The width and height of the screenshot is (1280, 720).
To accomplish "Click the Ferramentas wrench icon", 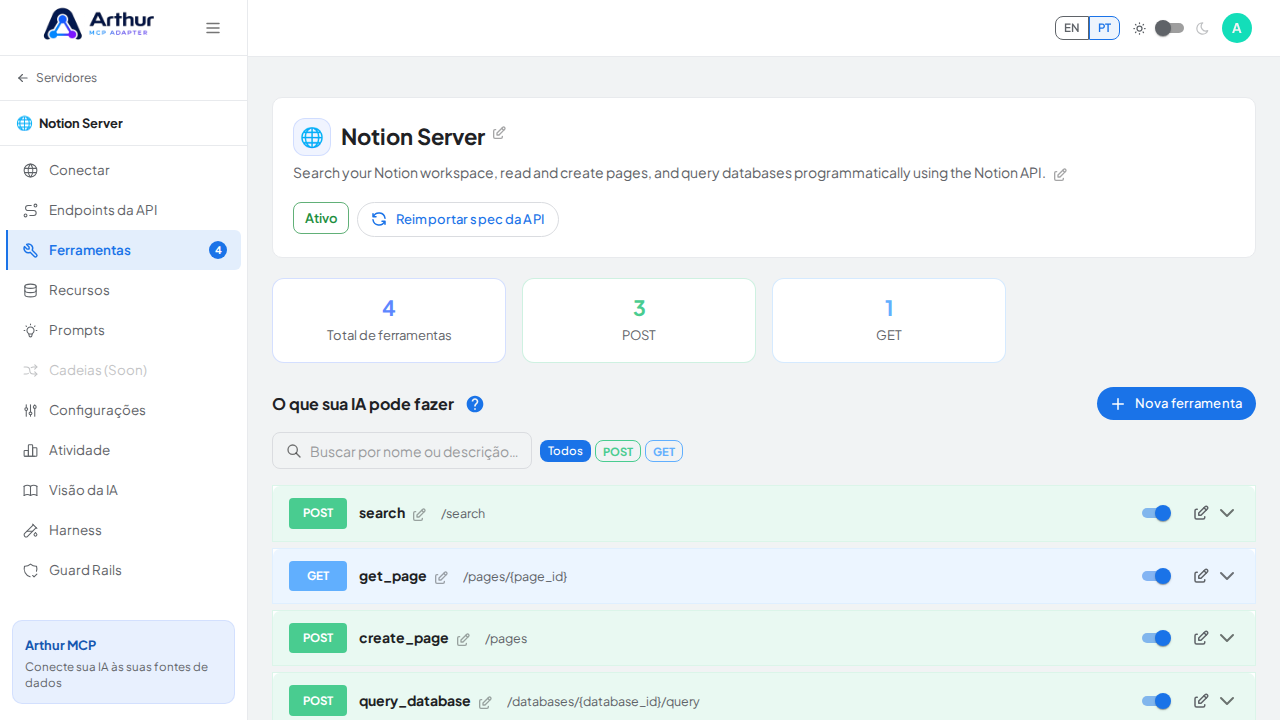I will point(31,250).
